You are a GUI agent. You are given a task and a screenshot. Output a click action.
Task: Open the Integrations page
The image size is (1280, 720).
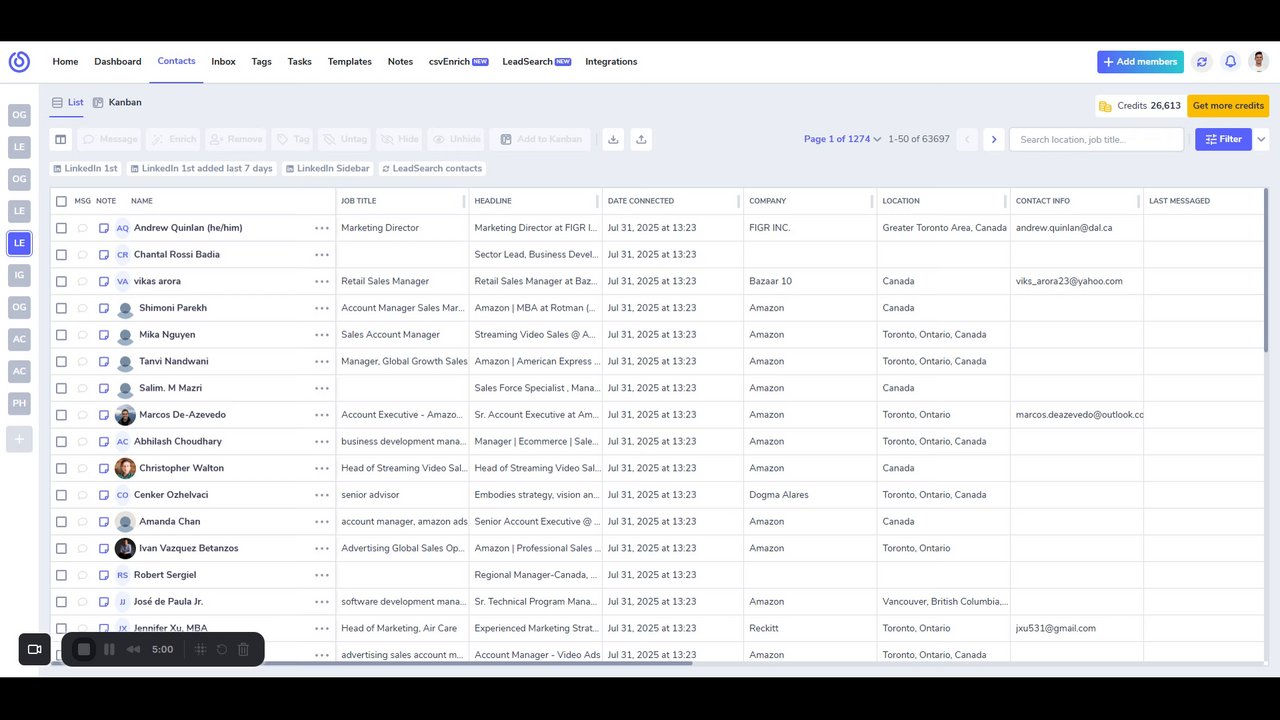(x=611, y=62)
